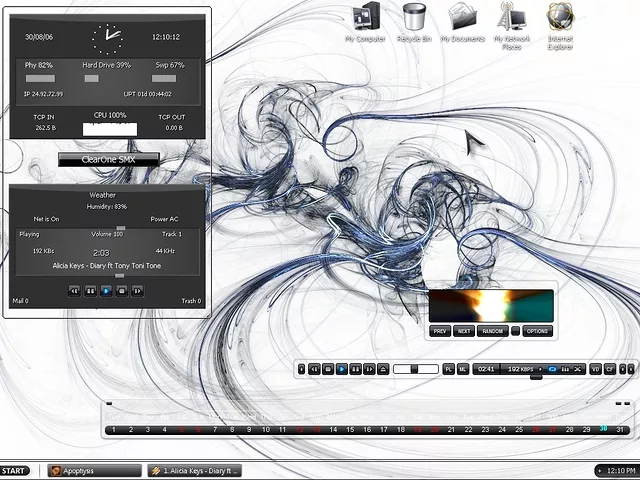The width and height of the screenshot is (640, 480).
Task: Toggle the PL playlist button
Action: [x=448, y=369]
